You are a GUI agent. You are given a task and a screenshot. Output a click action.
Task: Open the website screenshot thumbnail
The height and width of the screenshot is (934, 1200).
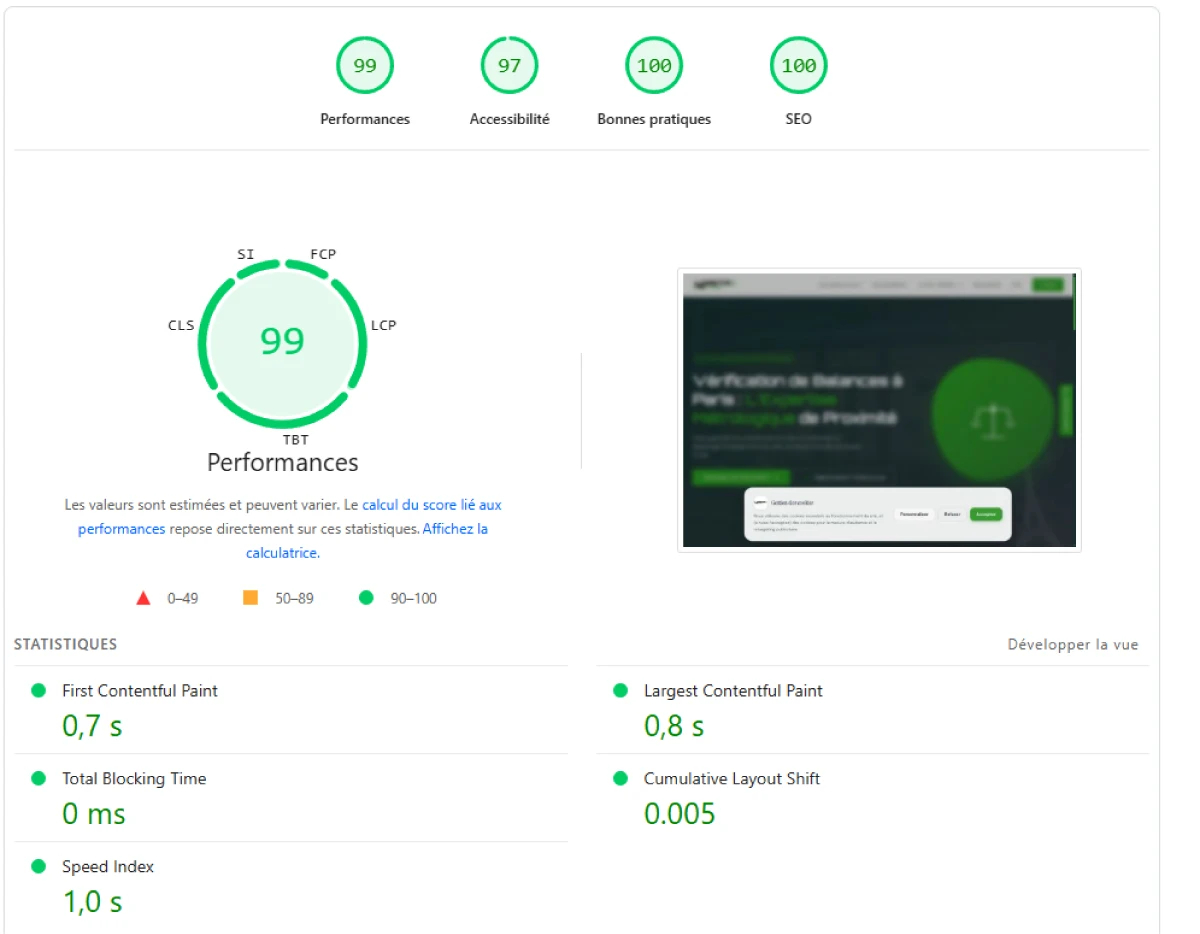tap(879, 410)
